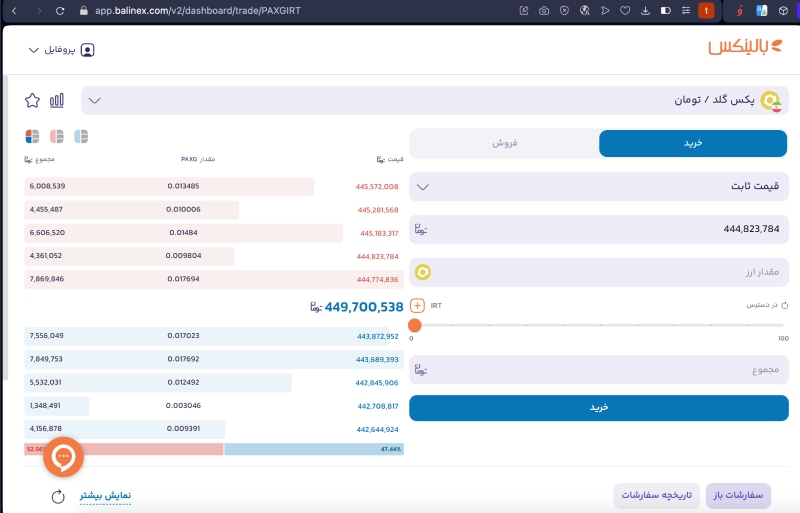Take a snapshot with the browser camera icon

(x=543, y=10)
